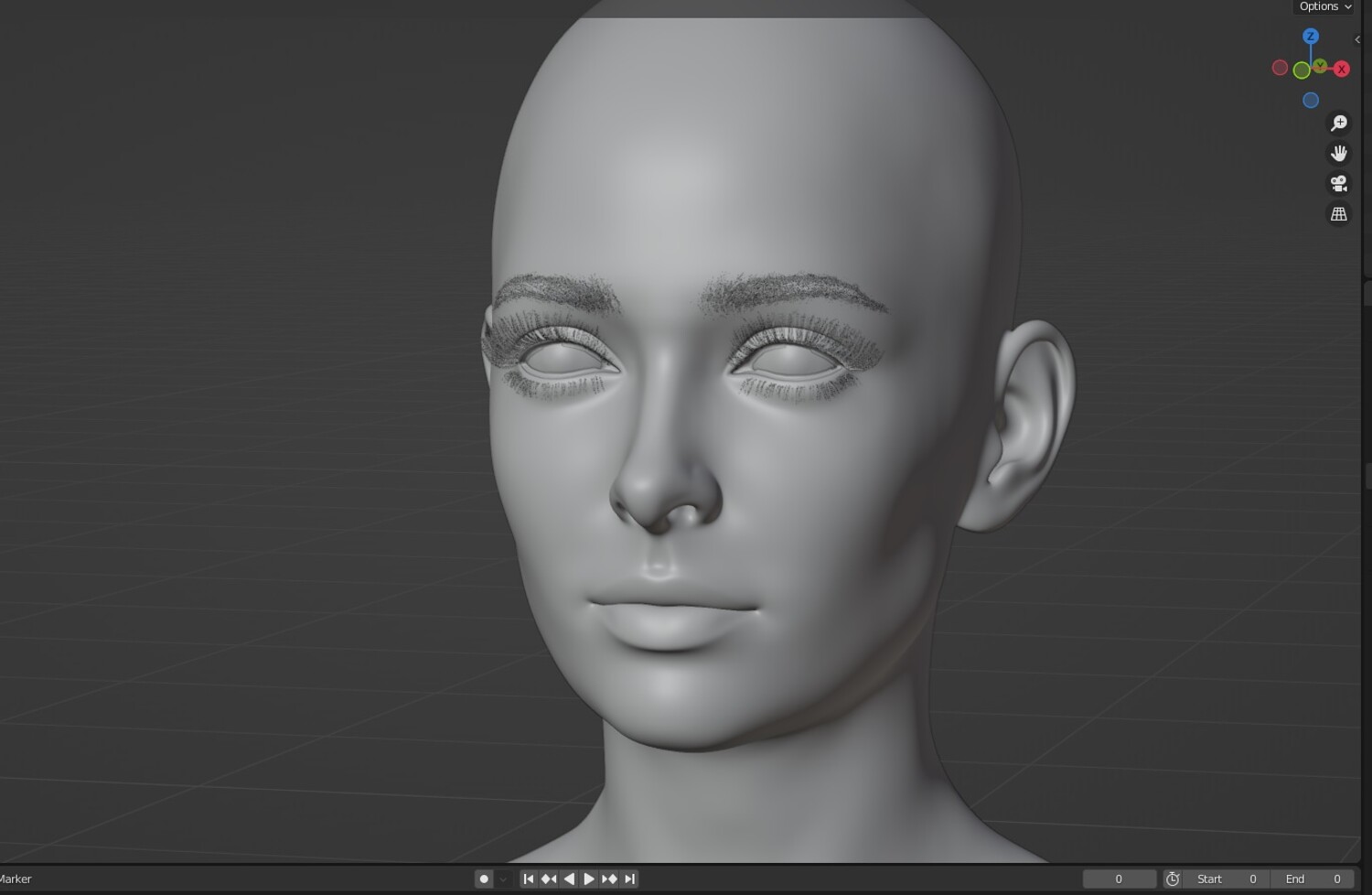Click the pan view hand icon

(1339, 153)
